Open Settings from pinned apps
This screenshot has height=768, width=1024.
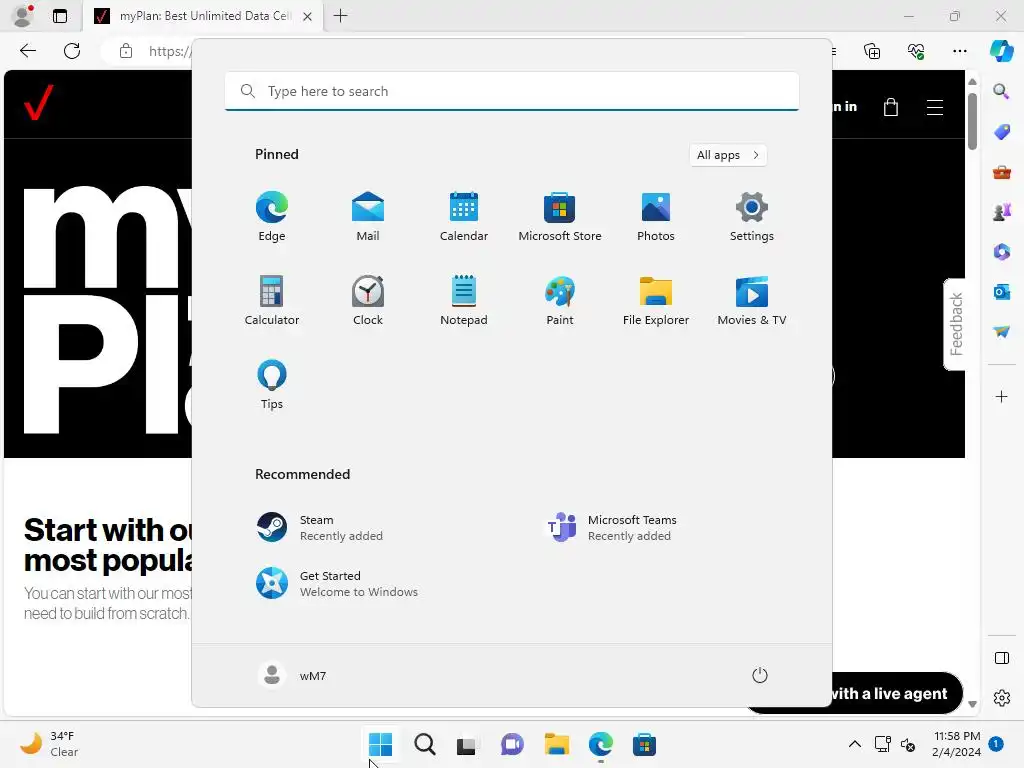pyautogui.click(x=752, y=217)
